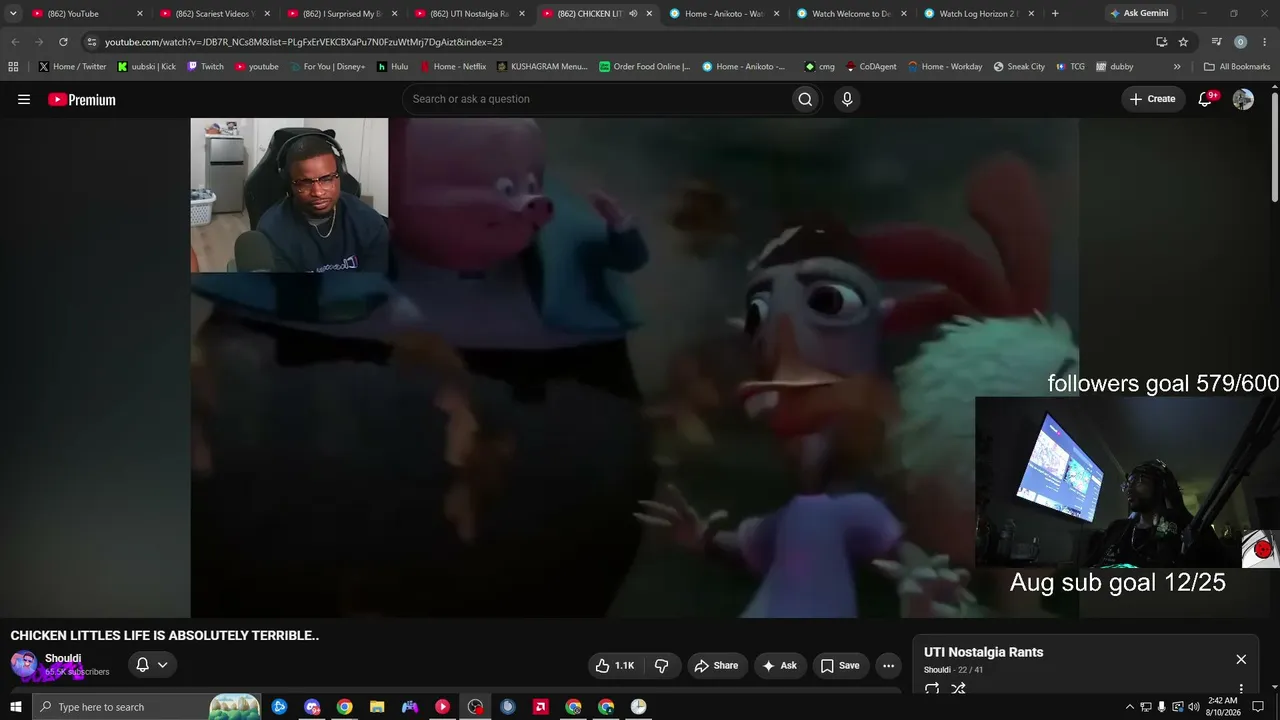Open a new browser tab
Viewport: 1280px width, 720px height.
tap(1055, 14)
